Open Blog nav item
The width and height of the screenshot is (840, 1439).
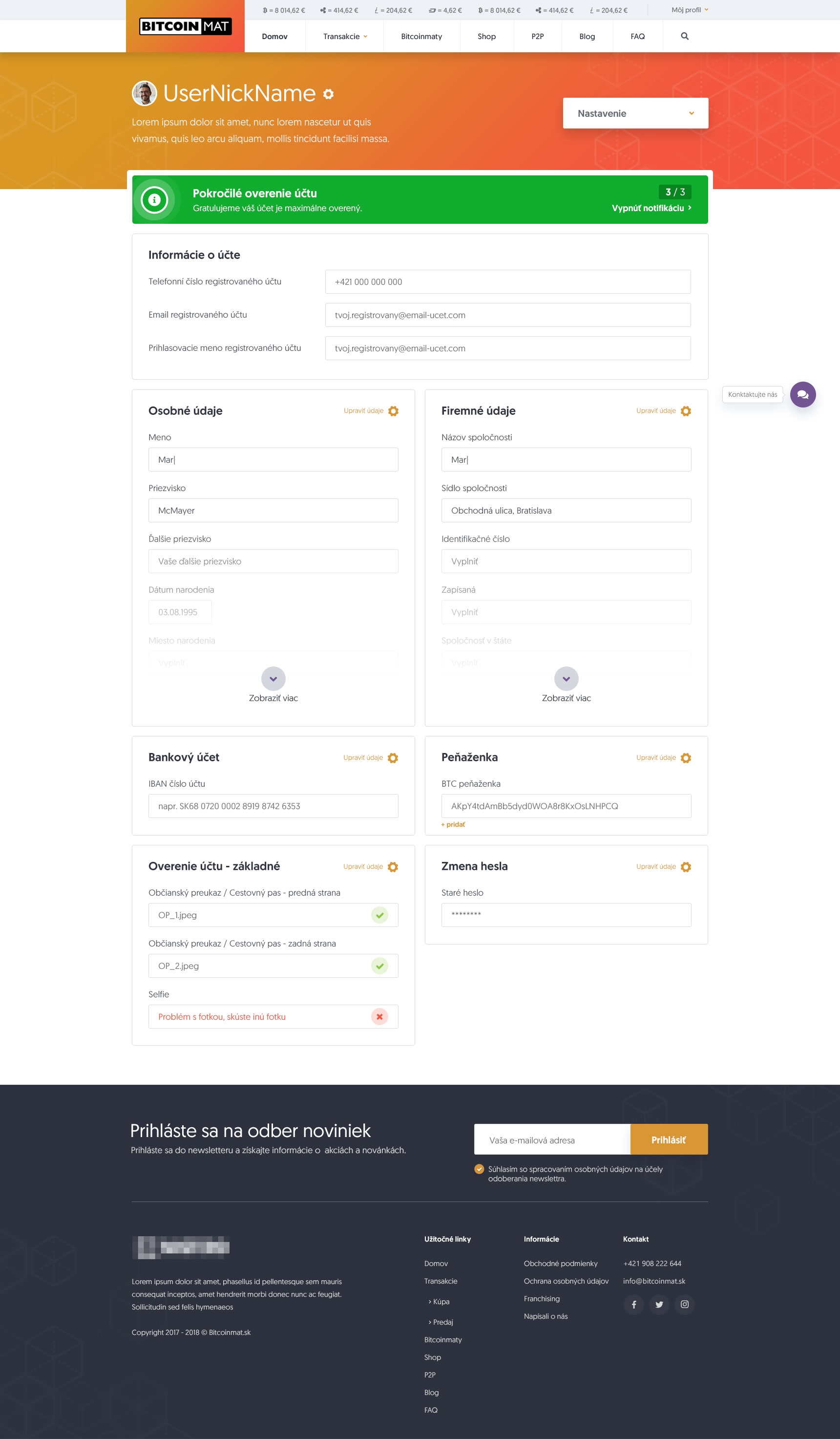pos(587,36)
